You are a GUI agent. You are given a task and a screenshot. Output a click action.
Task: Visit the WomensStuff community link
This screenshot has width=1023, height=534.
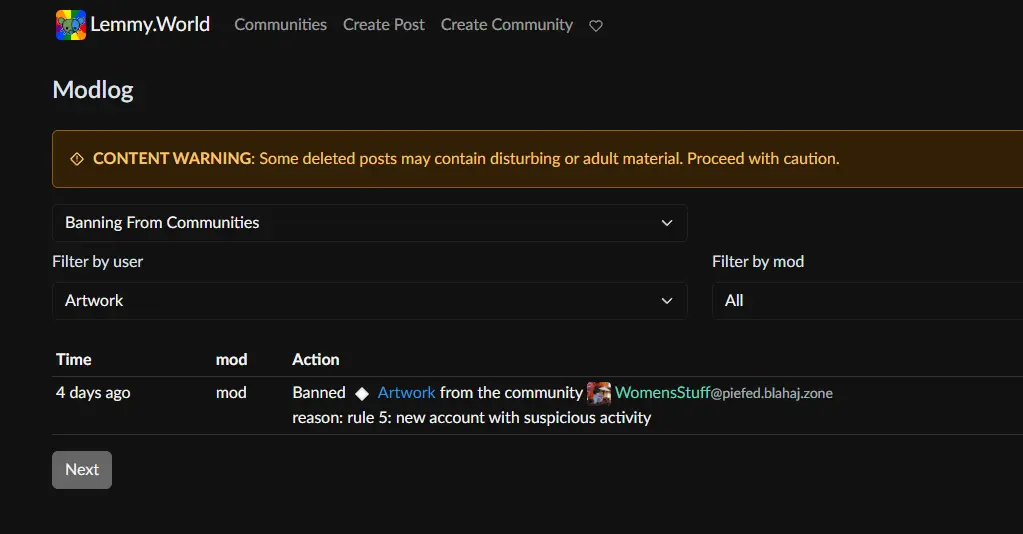click(x=662, y=393)
